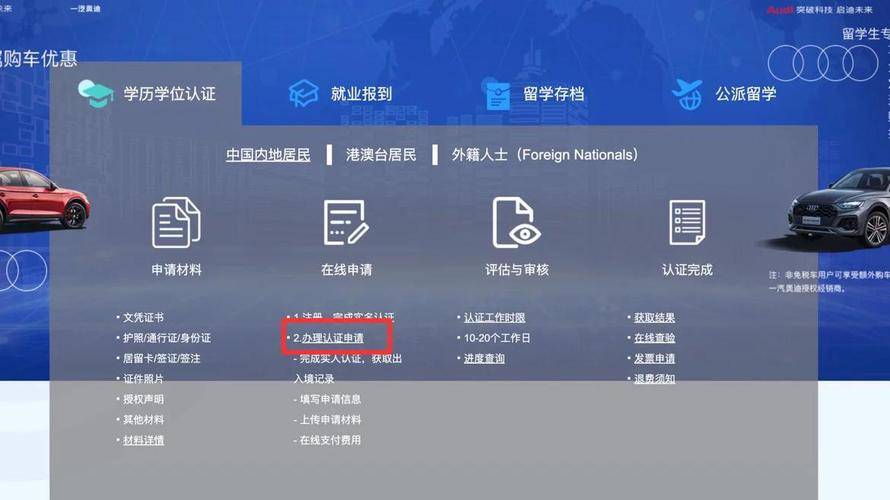
Task: Switch to the 就业报到 tab
Action: coord(361,94)
